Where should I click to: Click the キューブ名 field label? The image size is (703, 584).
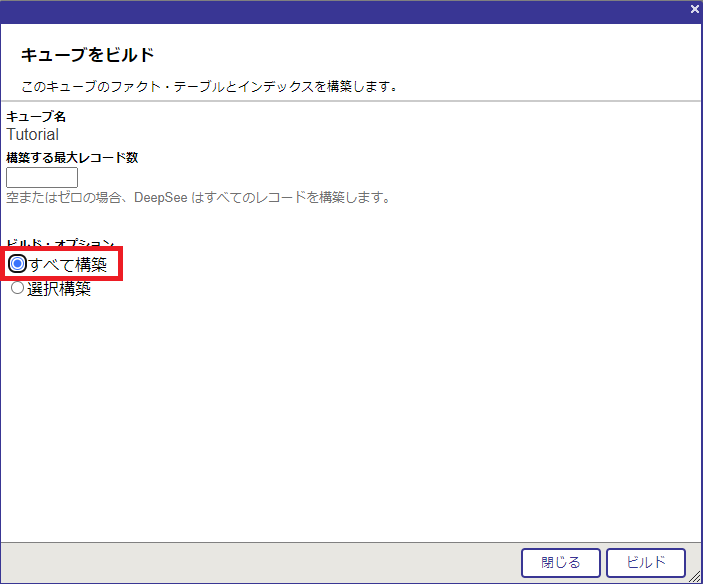point(36,117)
